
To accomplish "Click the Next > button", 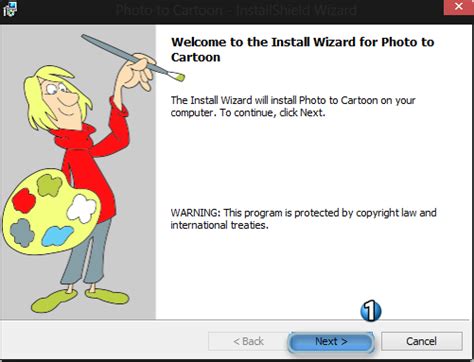I will (x=331, y=341).
